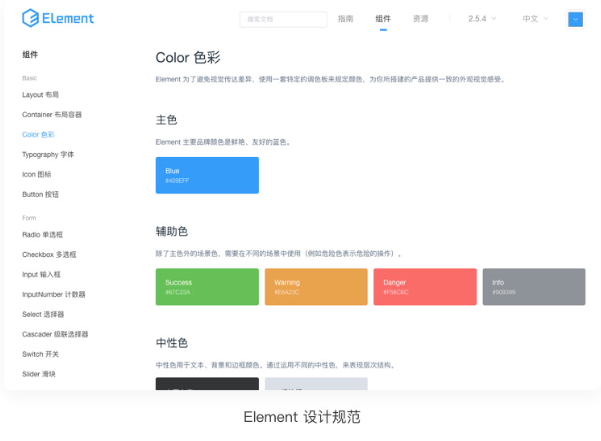Screen dimensions: 601x441
Task: Click the green Success color swatch
Action: point(207,287)
